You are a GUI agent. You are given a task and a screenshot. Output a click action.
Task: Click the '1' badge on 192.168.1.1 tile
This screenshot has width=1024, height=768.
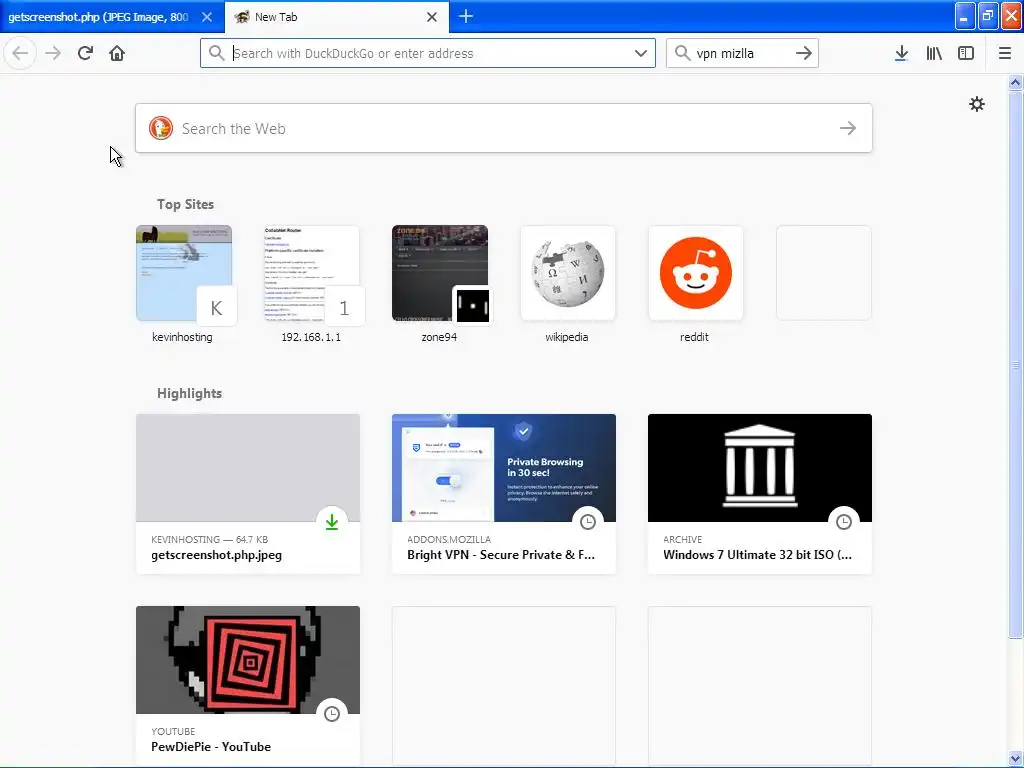coord(344,308)
